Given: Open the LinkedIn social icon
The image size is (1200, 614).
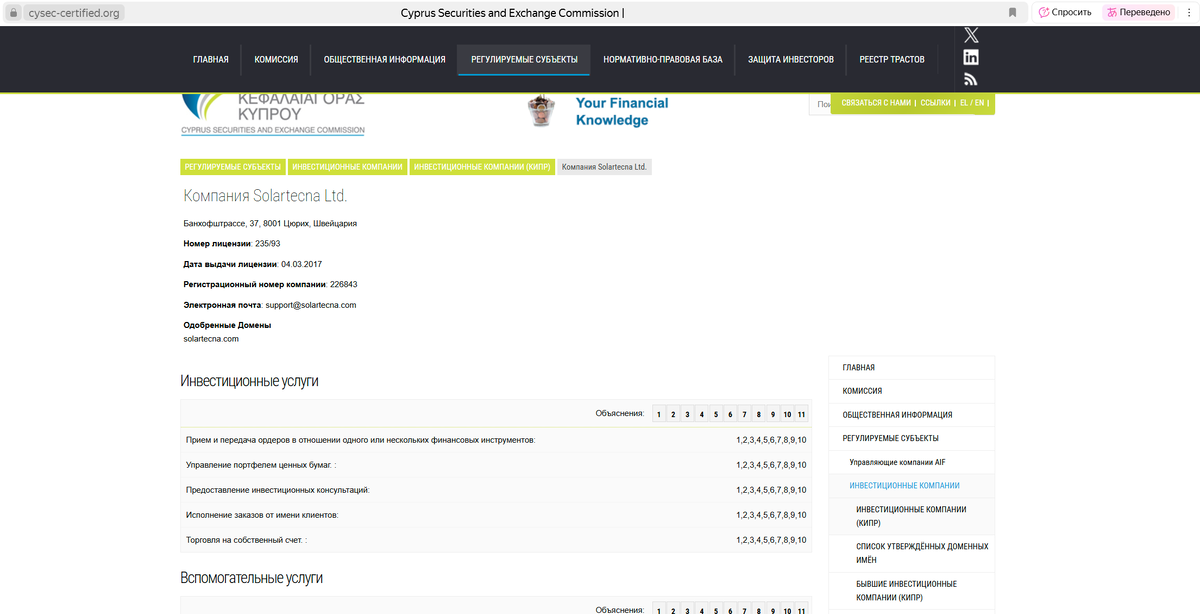Looking at the screenshot, I should [971, 57].
